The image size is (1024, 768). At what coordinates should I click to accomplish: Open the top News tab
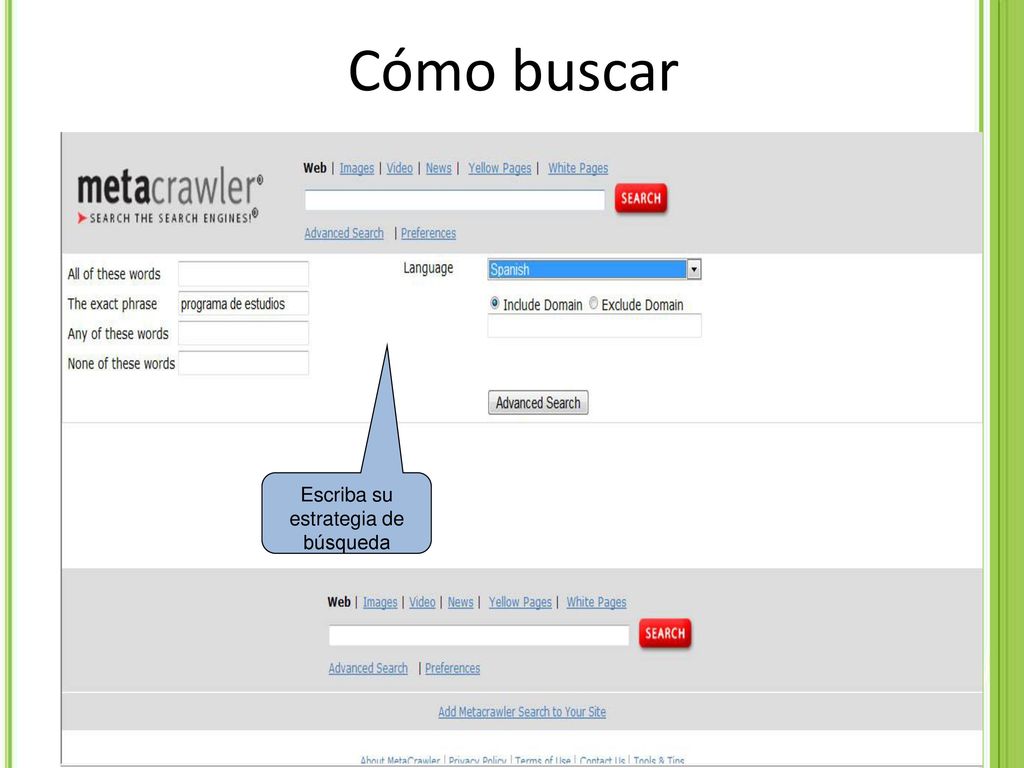[438, 168]
